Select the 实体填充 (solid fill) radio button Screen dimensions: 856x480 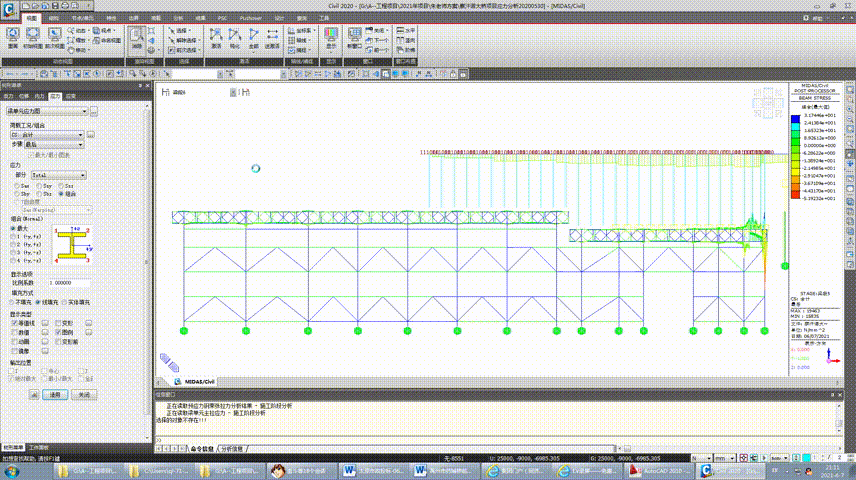click(64, 302)
